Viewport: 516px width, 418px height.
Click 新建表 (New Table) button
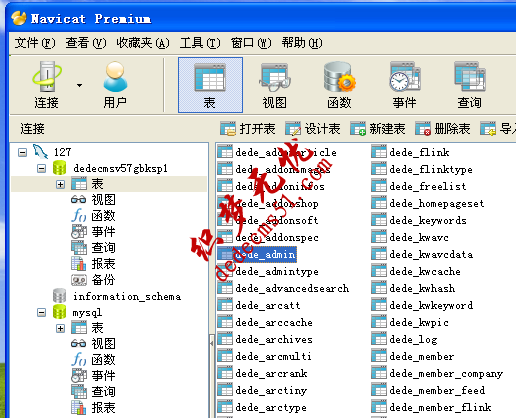coord(378,129)
